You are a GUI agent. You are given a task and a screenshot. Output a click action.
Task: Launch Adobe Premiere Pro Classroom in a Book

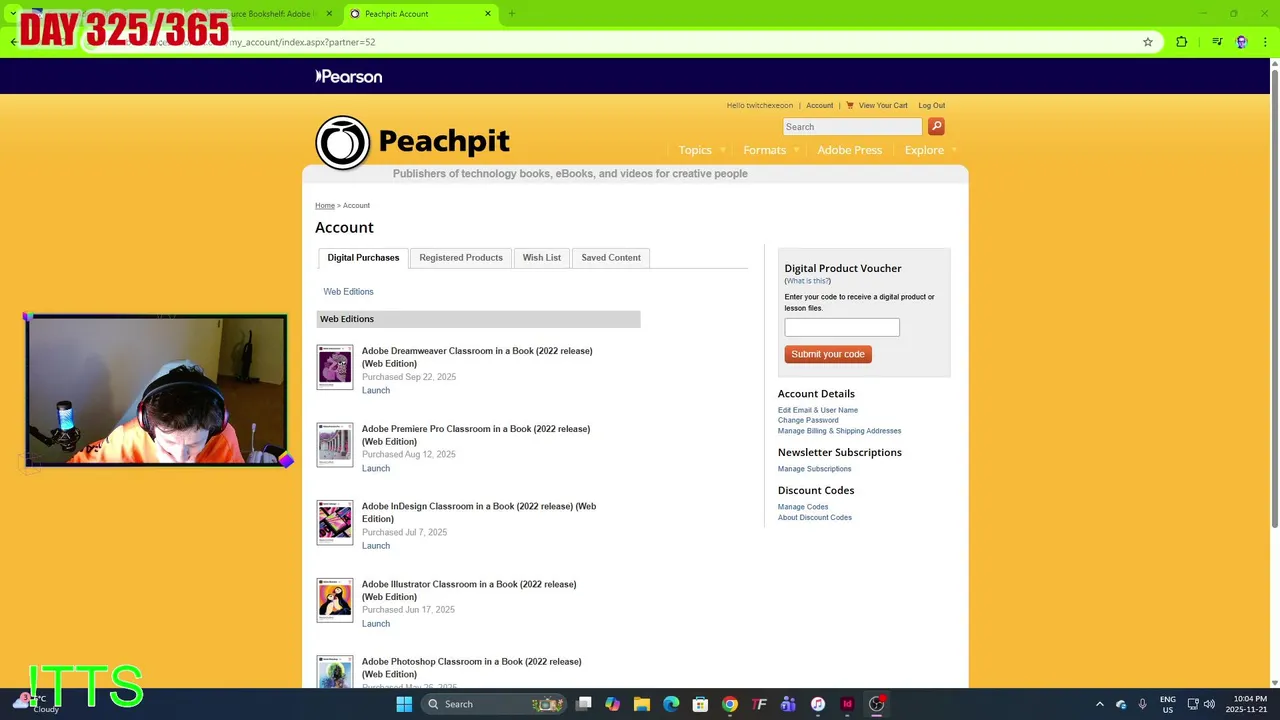click(x=376, y=468)
